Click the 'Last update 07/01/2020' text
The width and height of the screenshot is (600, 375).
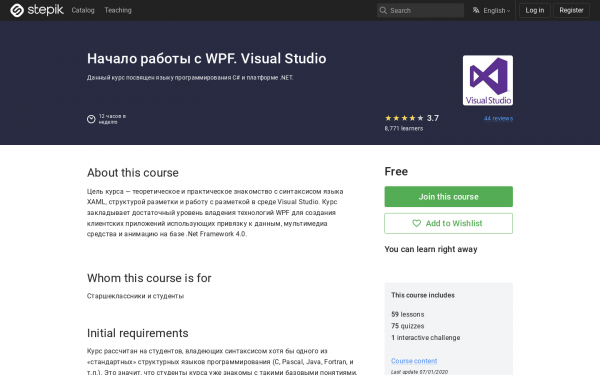(419, 372)
